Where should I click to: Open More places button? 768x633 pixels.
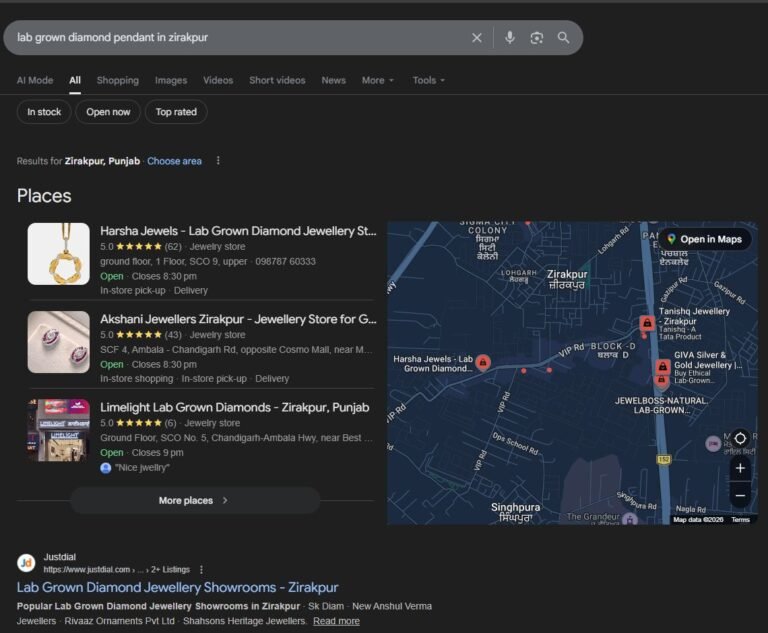click(195, 501)
